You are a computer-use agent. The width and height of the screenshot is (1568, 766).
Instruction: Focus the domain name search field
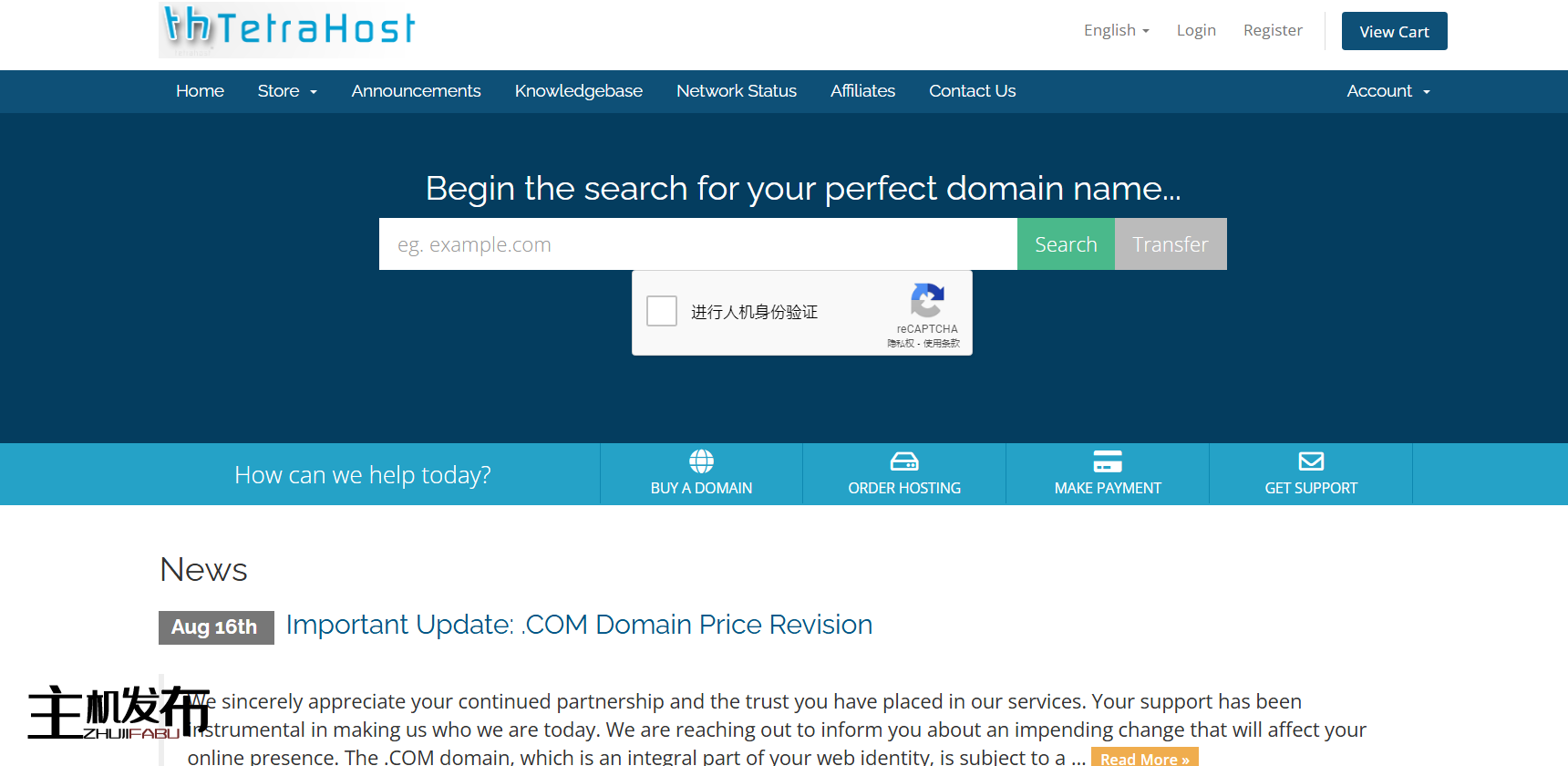pyautogui.click(x=697, y=244)
